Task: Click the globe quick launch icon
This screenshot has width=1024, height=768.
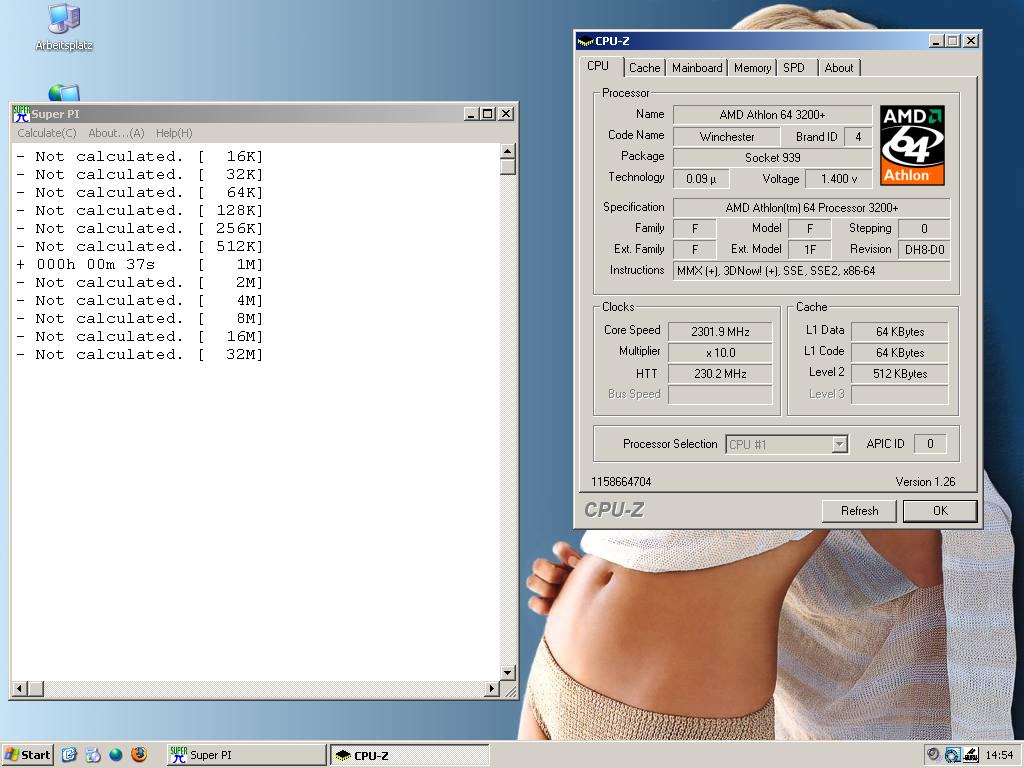Action: 116,755
